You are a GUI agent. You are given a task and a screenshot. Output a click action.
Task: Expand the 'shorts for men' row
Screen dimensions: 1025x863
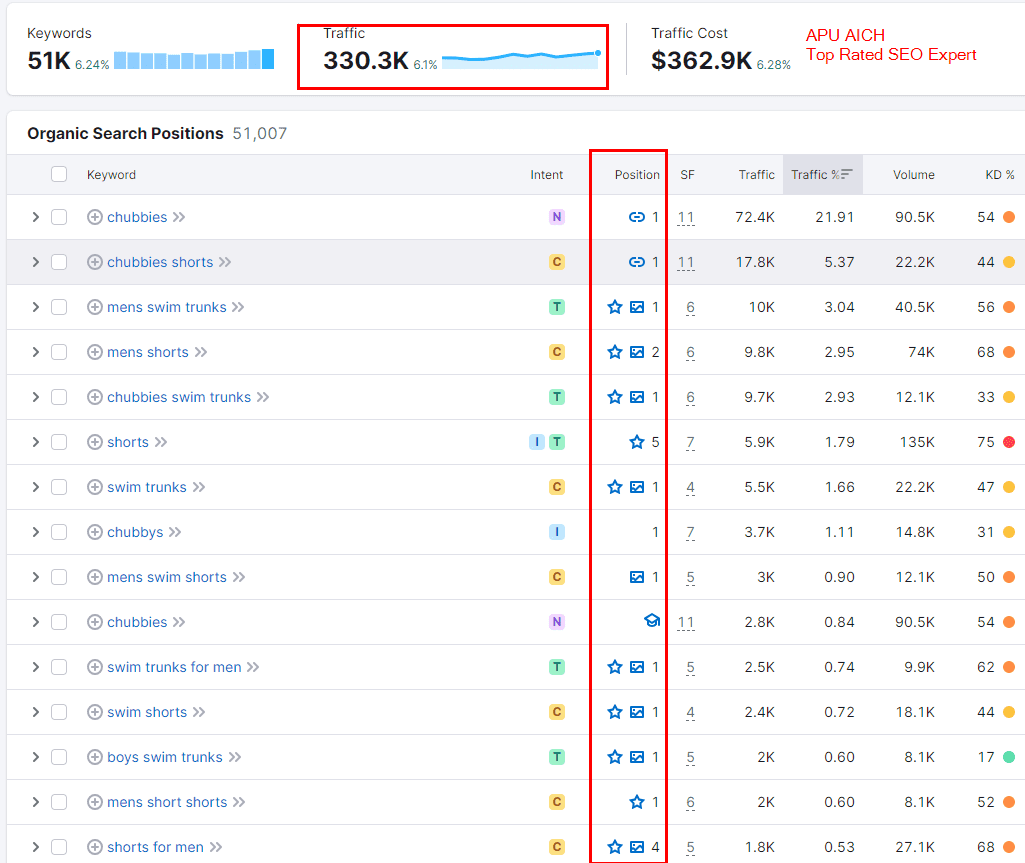click(x=35, y=847)
